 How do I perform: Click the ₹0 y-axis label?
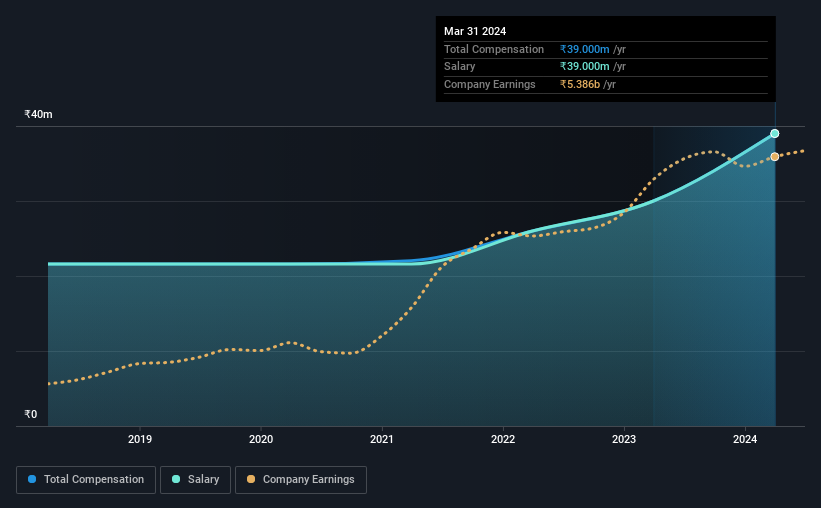pos(30,414)
